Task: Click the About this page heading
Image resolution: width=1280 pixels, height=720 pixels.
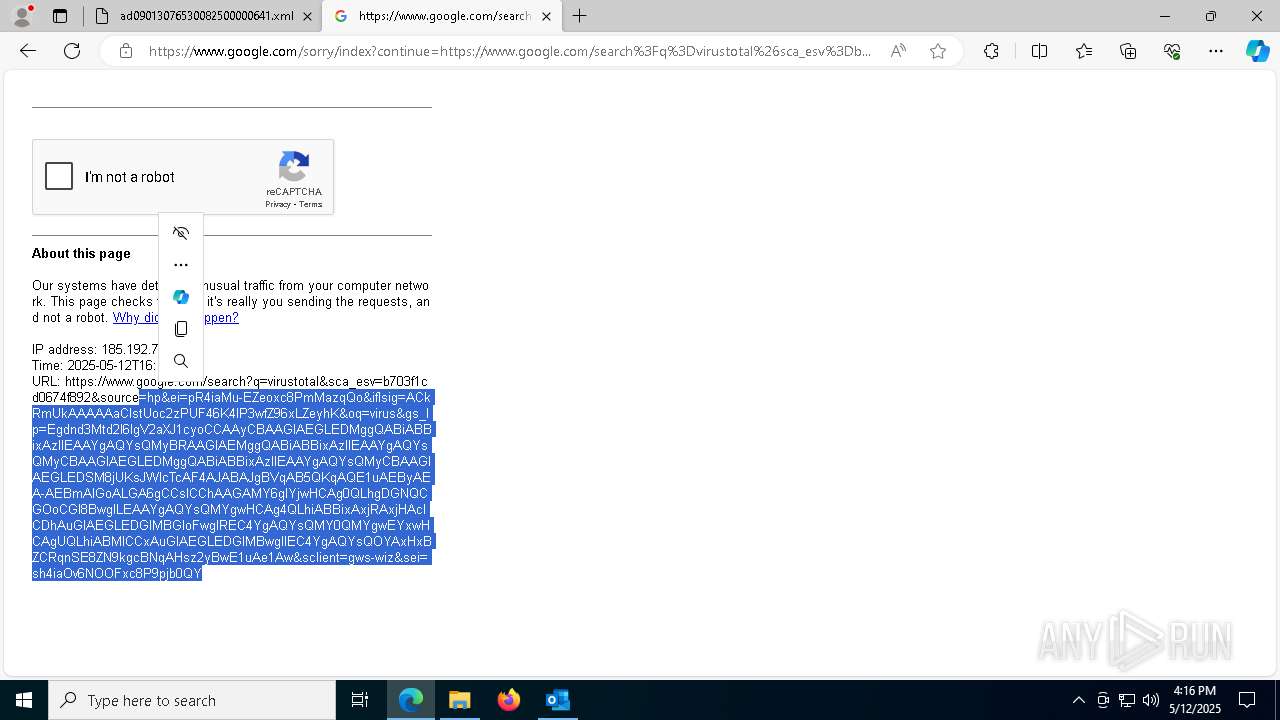Action: (81, 254)
